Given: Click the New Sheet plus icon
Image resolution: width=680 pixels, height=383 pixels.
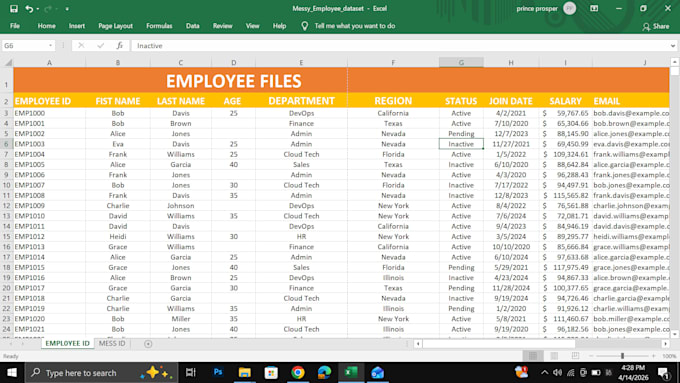Looking at the screenshot, I should coord(148,344).
